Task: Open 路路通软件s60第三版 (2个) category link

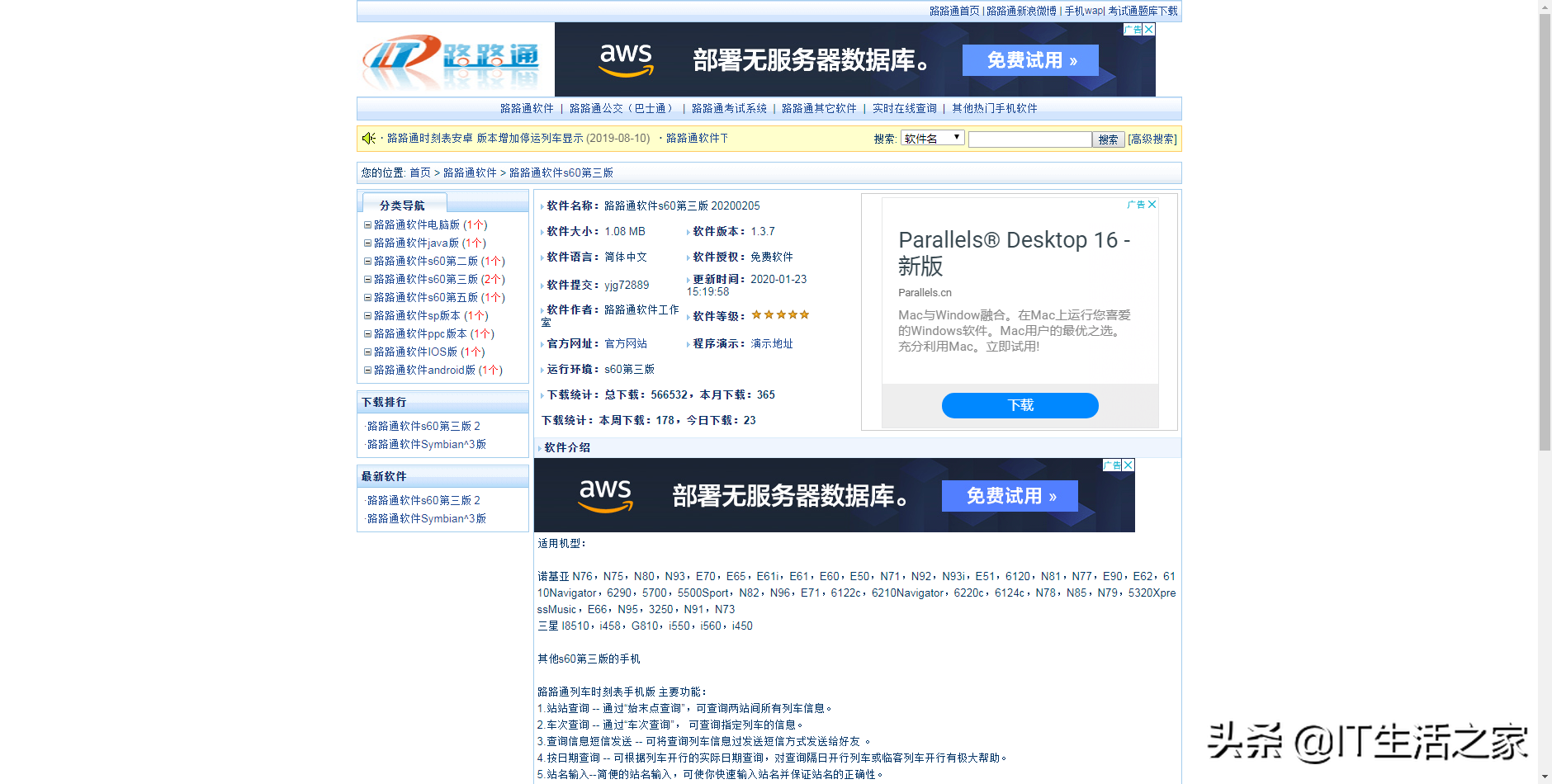Action: pos(426,279)
